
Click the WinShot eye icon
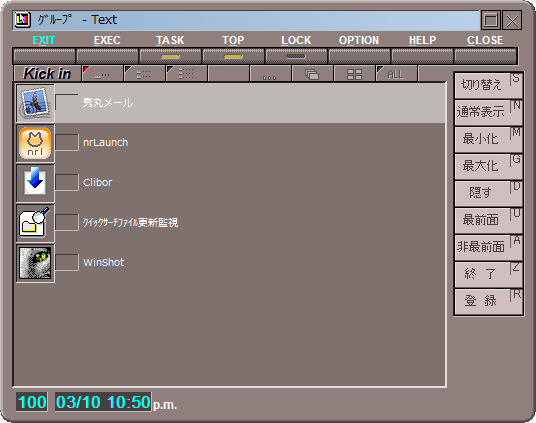[35, 263]
